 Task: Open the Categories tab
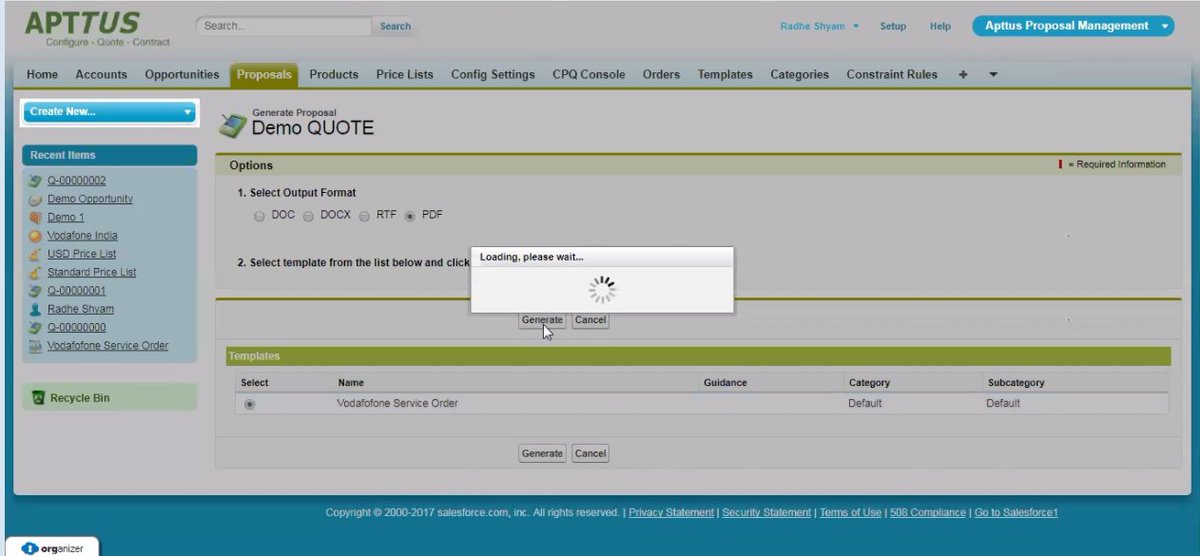pos(799,74)
